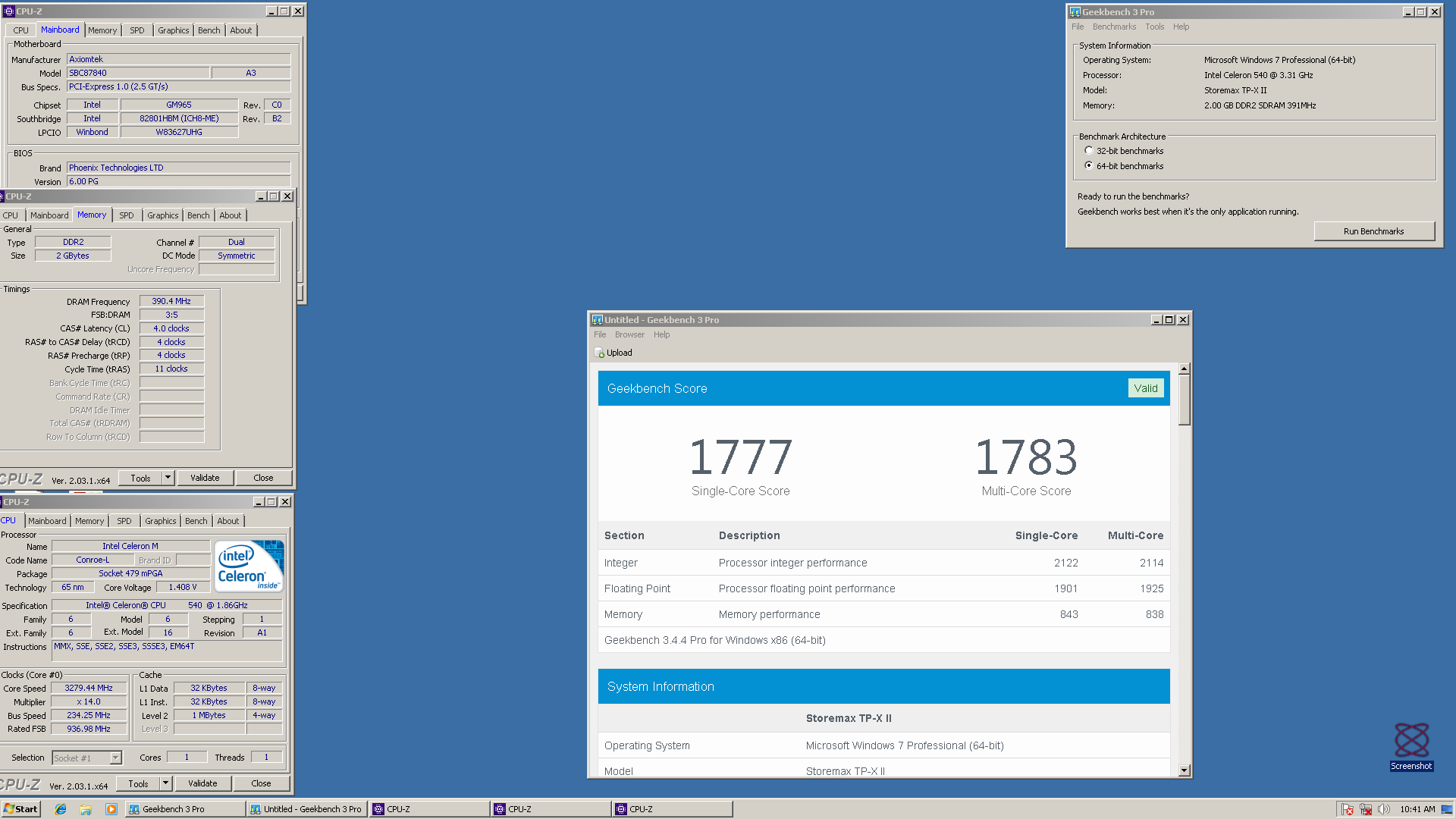
Task: Click Tools button in Memory CPU-Z window
Action: (140, 478)
